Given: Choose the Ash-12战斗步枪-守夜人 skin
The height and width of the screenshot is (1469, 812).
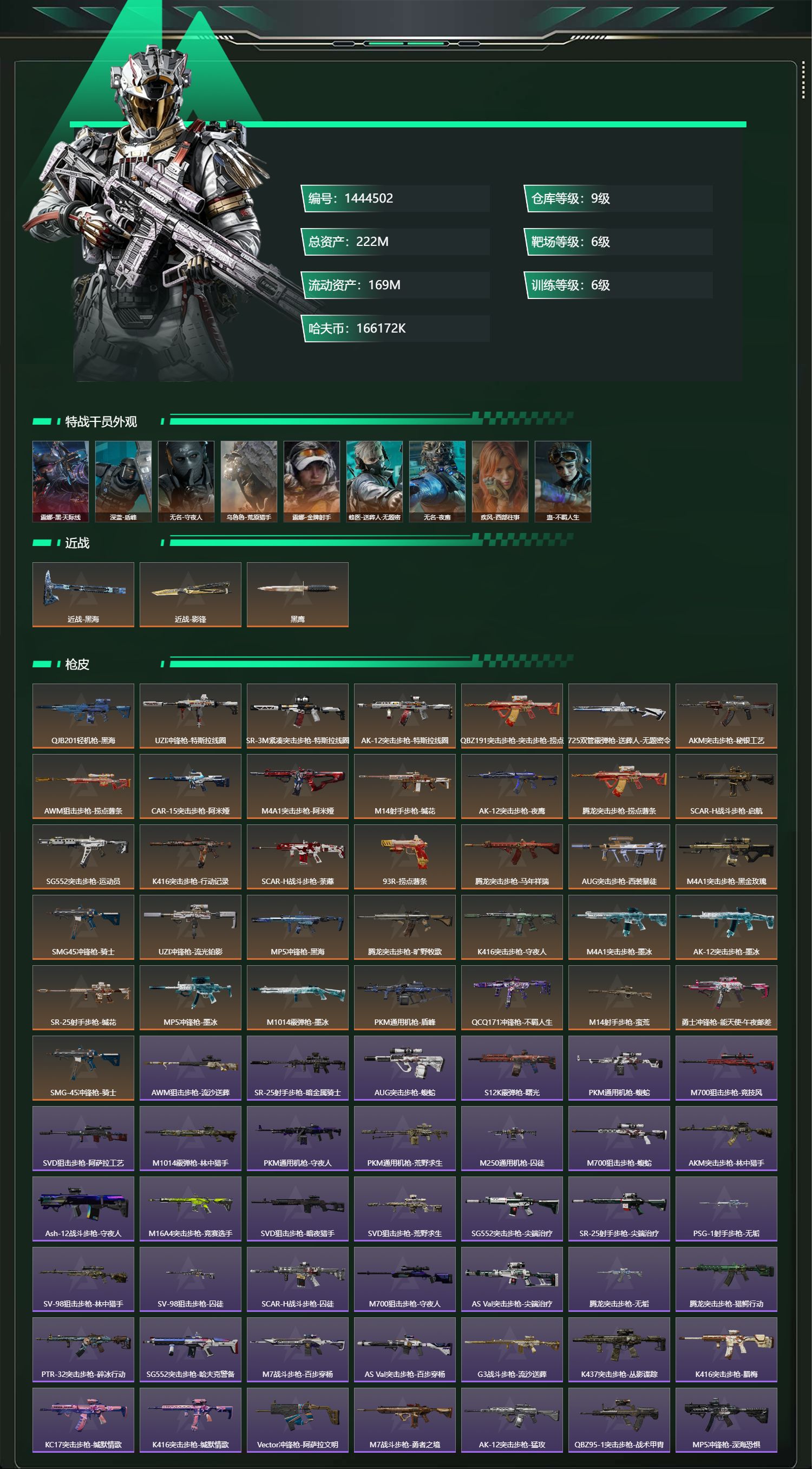Looking at the screenshot, I should [x=83, y=1209].
